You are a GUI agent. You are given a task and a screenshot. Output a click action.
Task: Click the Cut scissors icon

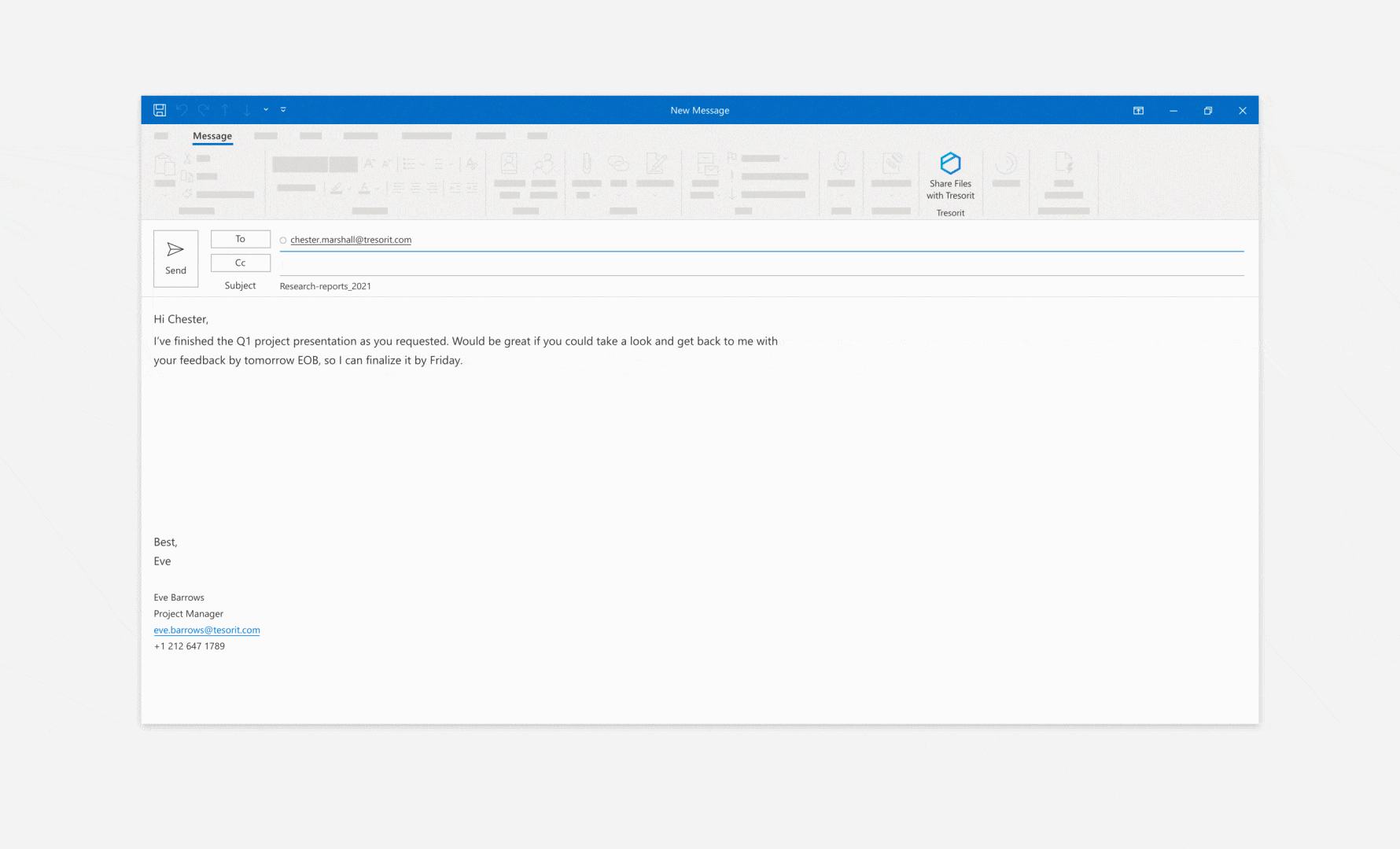pyautogui.click(x=187, y=158)
